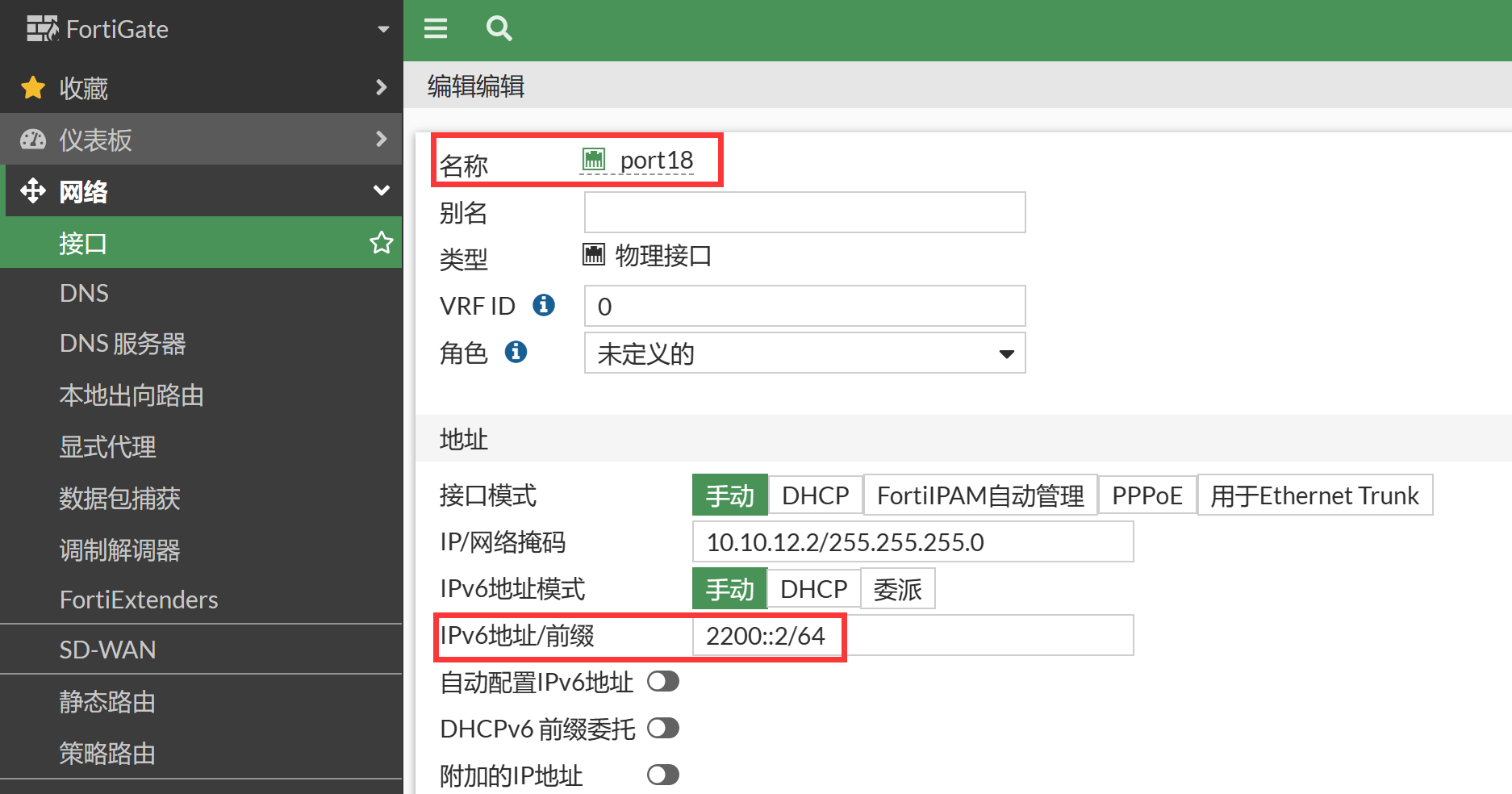The height and width of the screenshot is (794, 1512).
Task: Click the port18 interface icon
Action: (594, 160)
